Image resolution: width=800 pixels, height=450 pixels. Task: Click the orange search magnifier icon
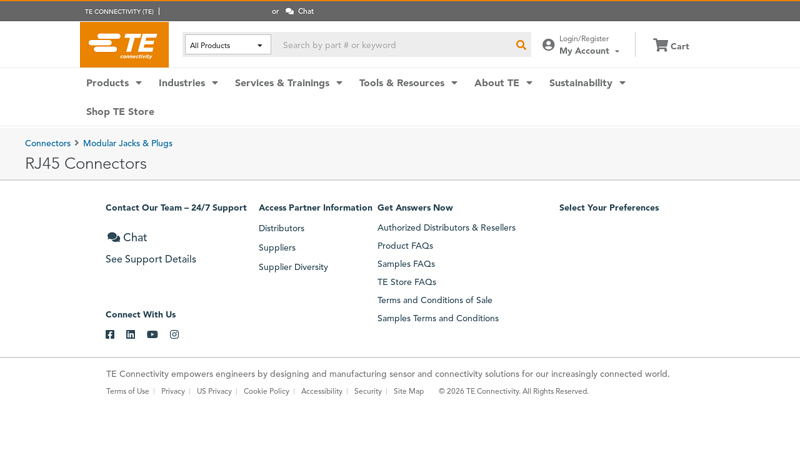[520, 45]
